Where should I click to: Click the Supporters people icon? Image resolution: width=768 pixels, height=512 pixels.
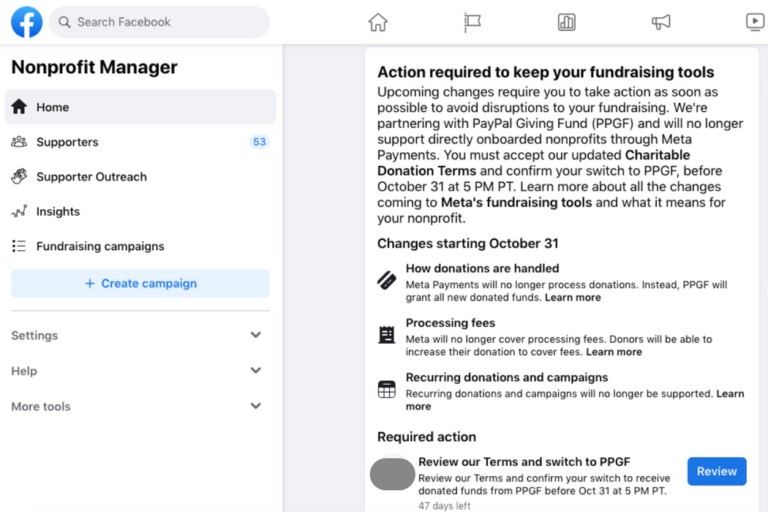click(19, 142)
